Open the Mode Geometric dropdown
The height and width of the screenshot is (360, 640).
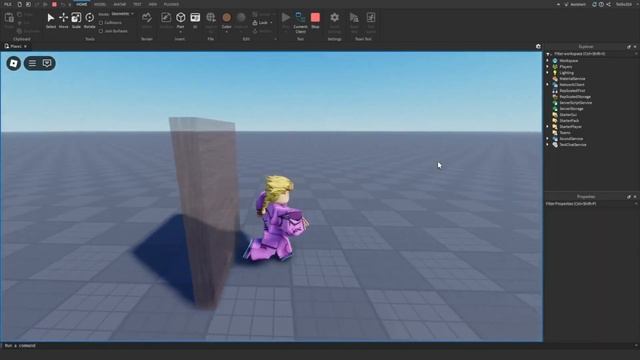(122, 14)
